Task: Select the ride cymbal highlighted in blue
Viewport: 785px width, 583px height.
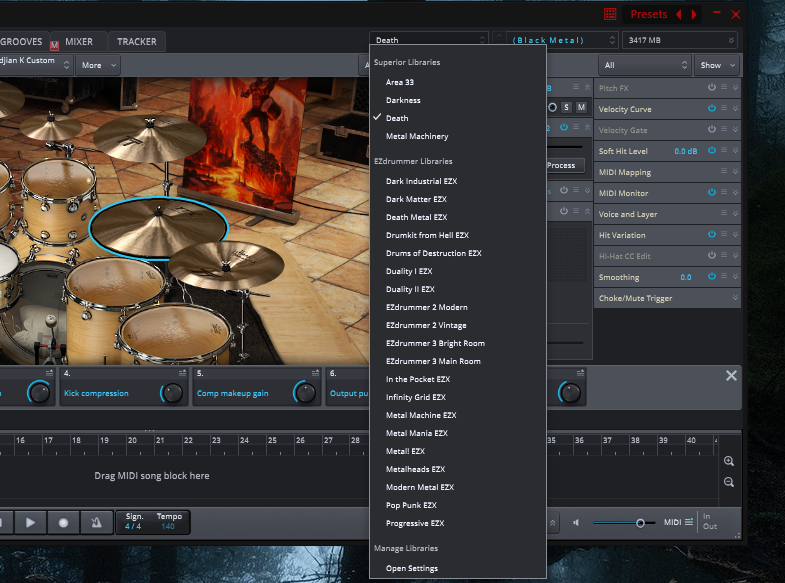Action: click(x=159, y=228)
